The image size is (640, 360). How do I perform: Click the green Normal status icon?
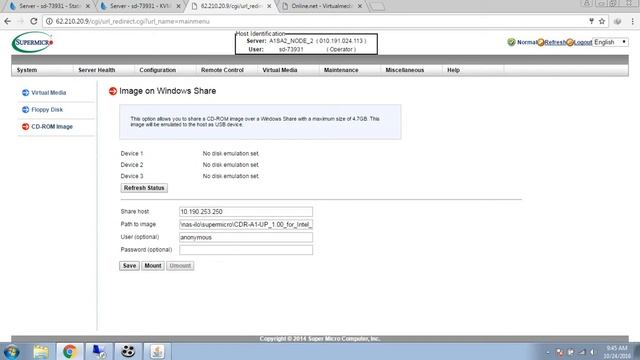coord(511,42)
